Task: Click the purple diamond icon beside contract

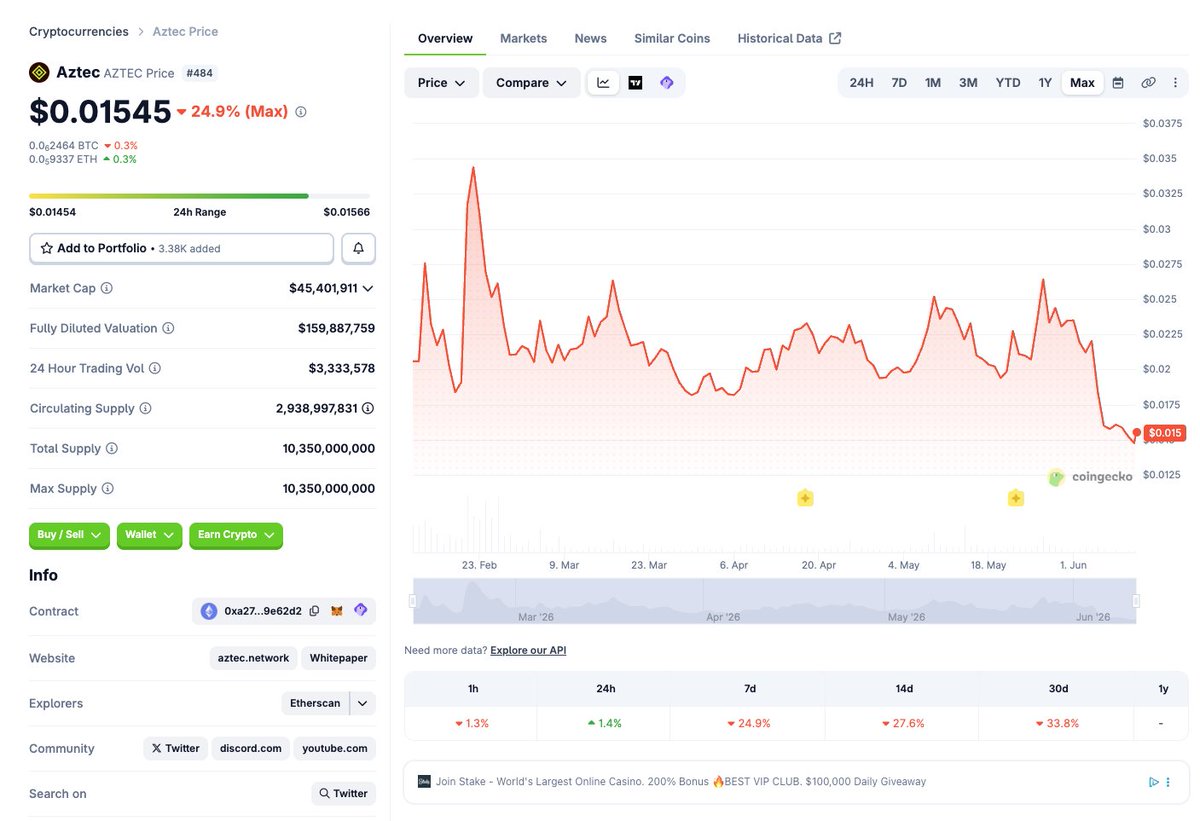Action: coord(361,610)
